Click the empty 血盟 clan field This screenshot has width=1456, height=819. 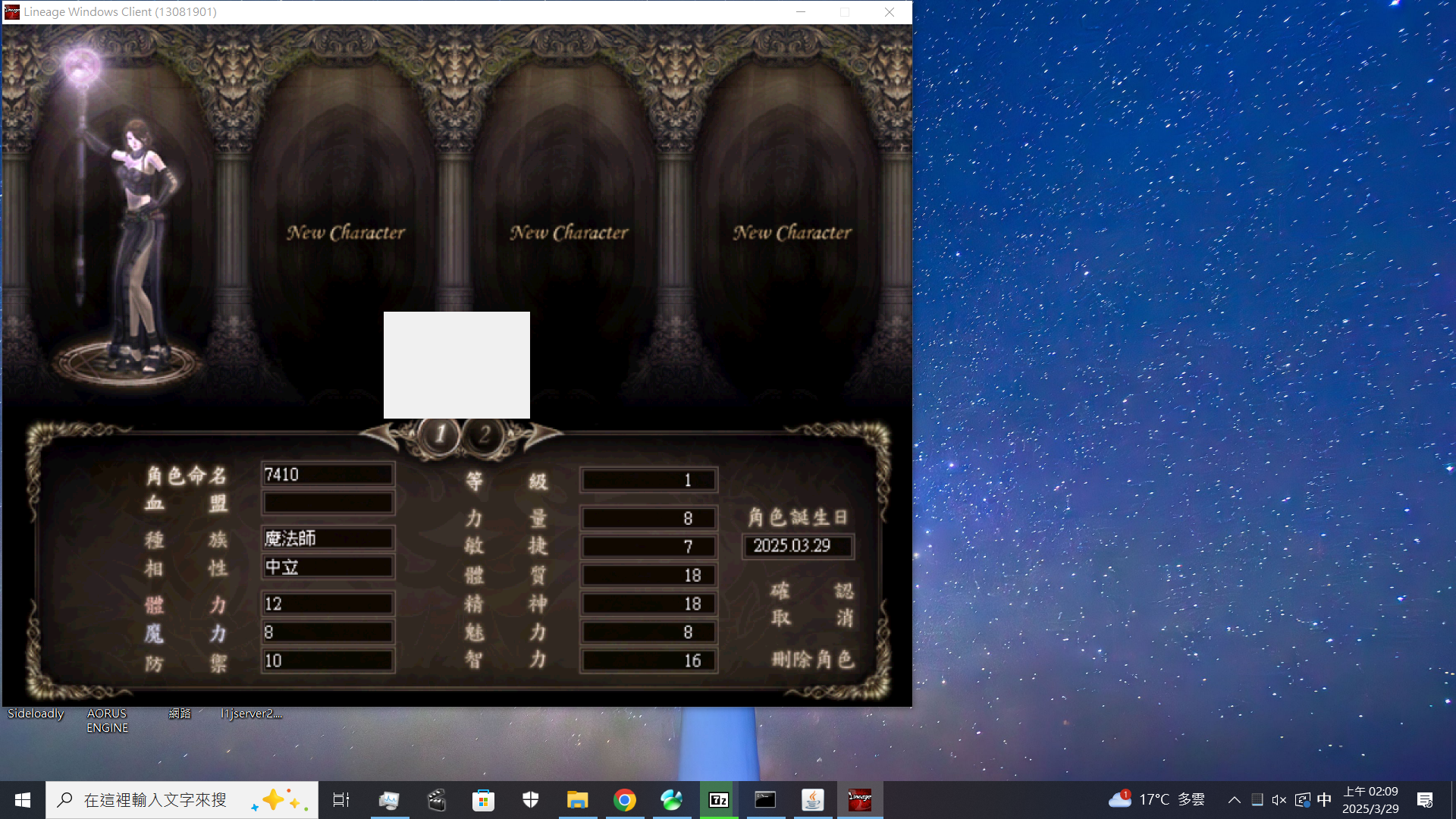point(328,503)
